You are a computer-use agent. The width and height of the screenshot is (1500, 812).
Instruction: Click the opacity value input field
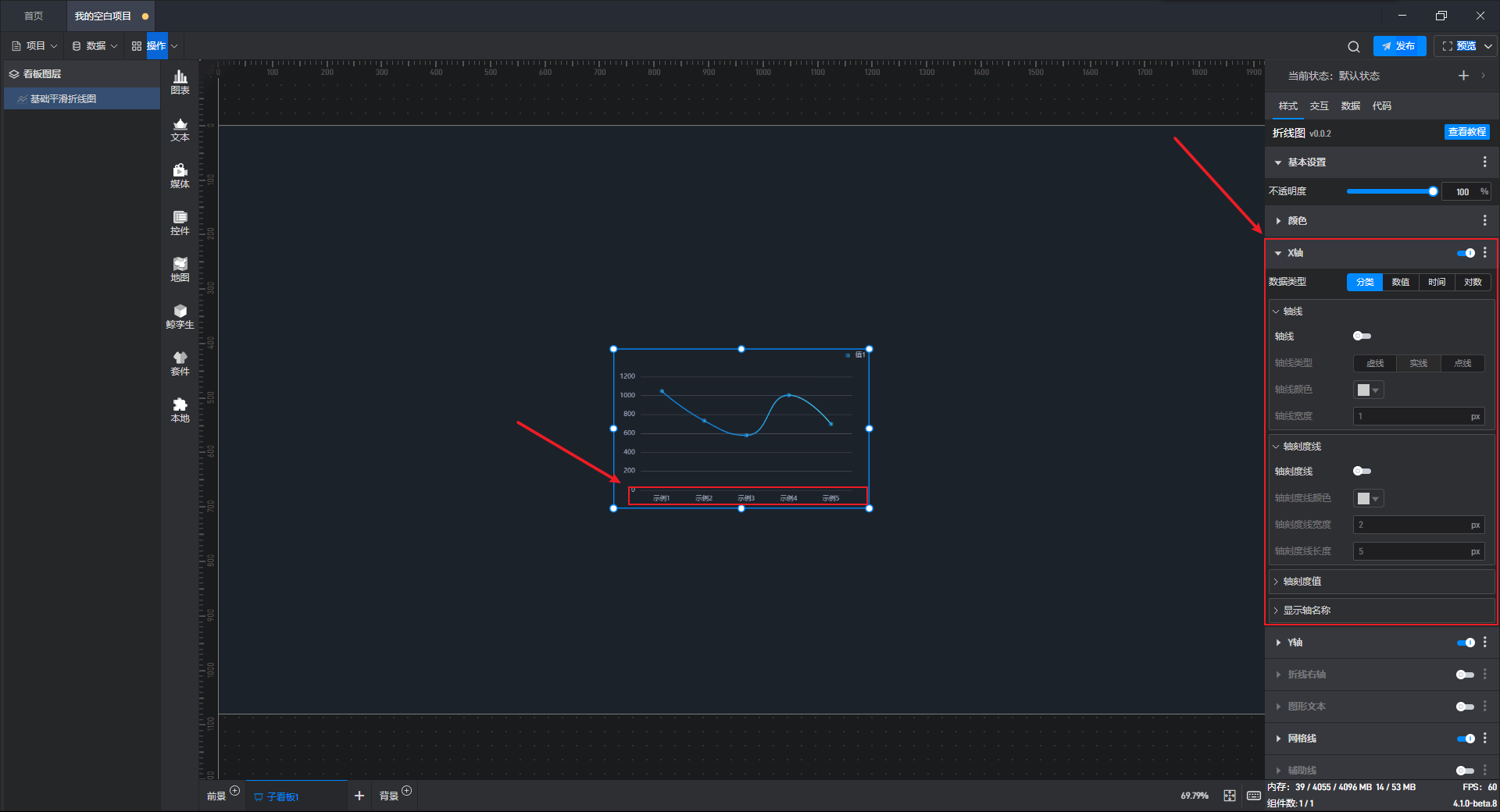1466,191
